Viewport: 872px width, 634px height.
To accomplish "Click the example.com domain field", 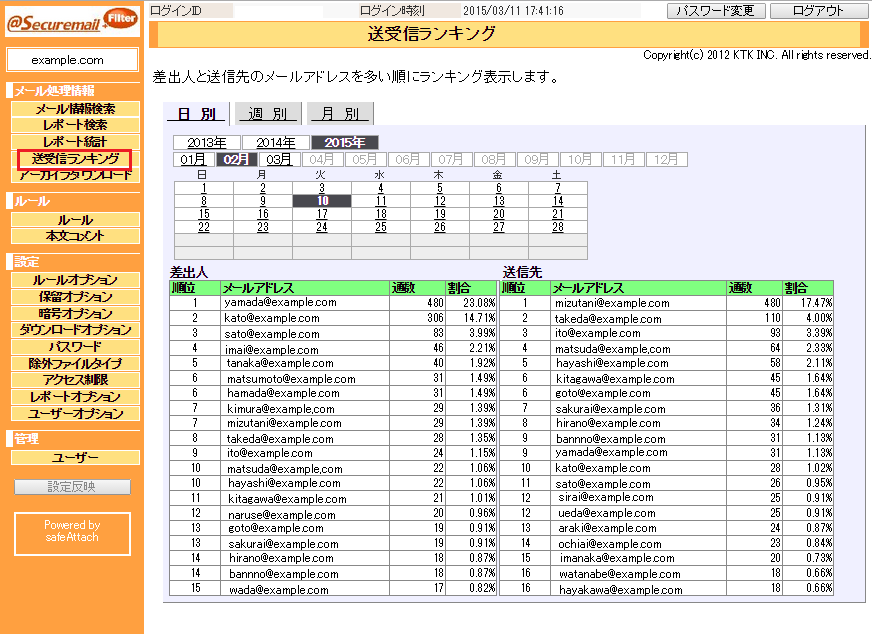I will click(x=72, y=60).
